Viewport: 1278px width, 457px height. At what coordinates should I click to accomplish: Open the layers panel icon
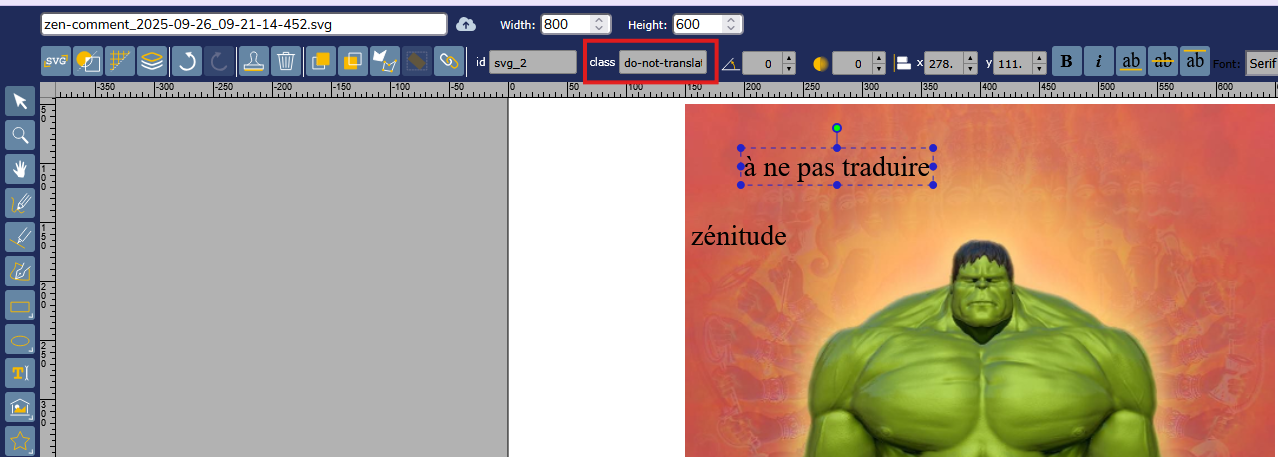point(151,62)
